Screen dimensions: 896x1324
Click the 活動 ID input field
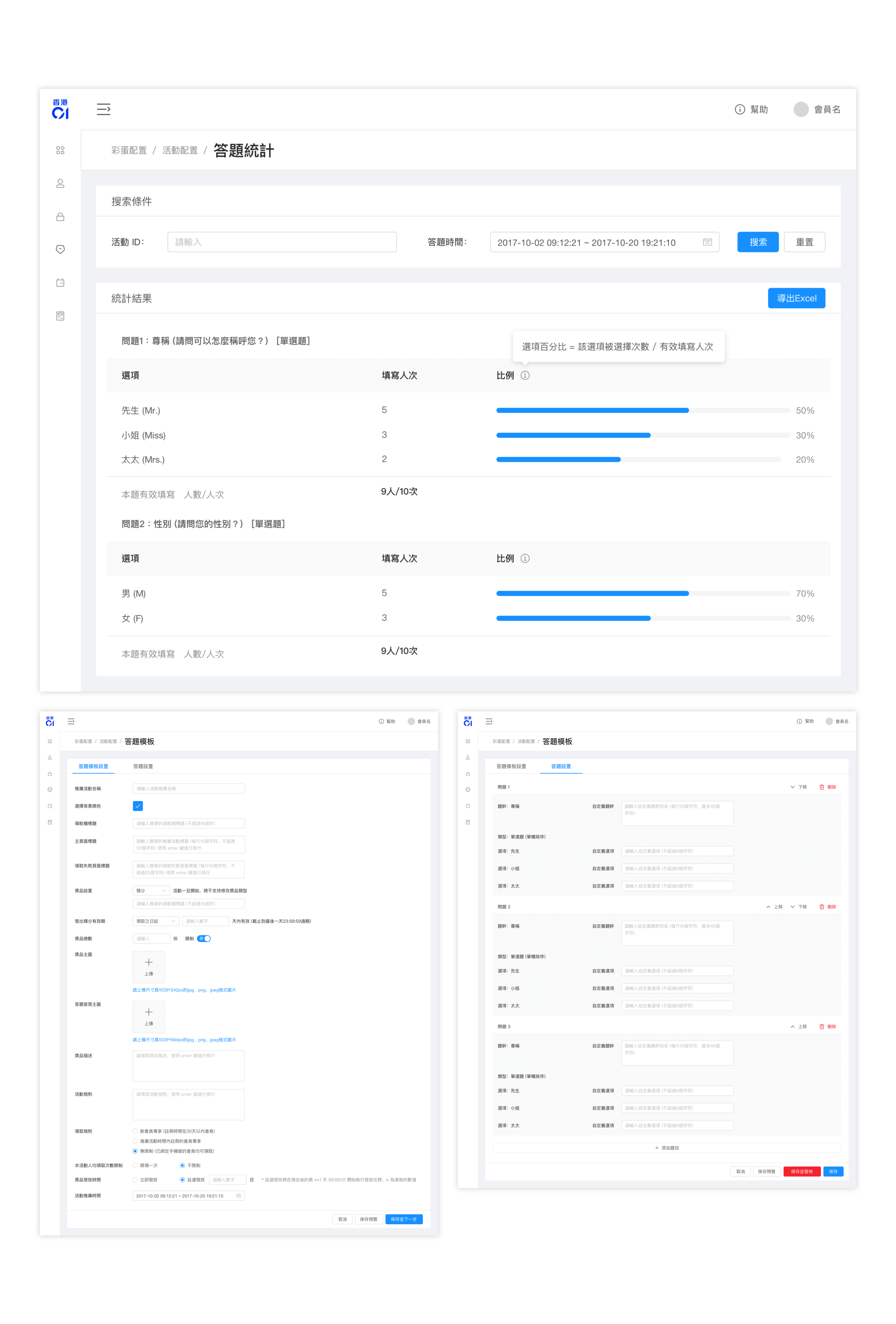[x=282, y=242]
